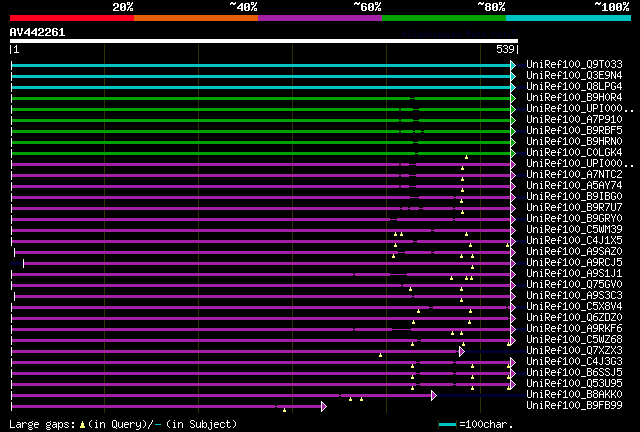The width and height of the screenshot is (640, 432).
Task: Click the start marker of the A9RCJ5 alignment
Action: click(x=24, y=264)
